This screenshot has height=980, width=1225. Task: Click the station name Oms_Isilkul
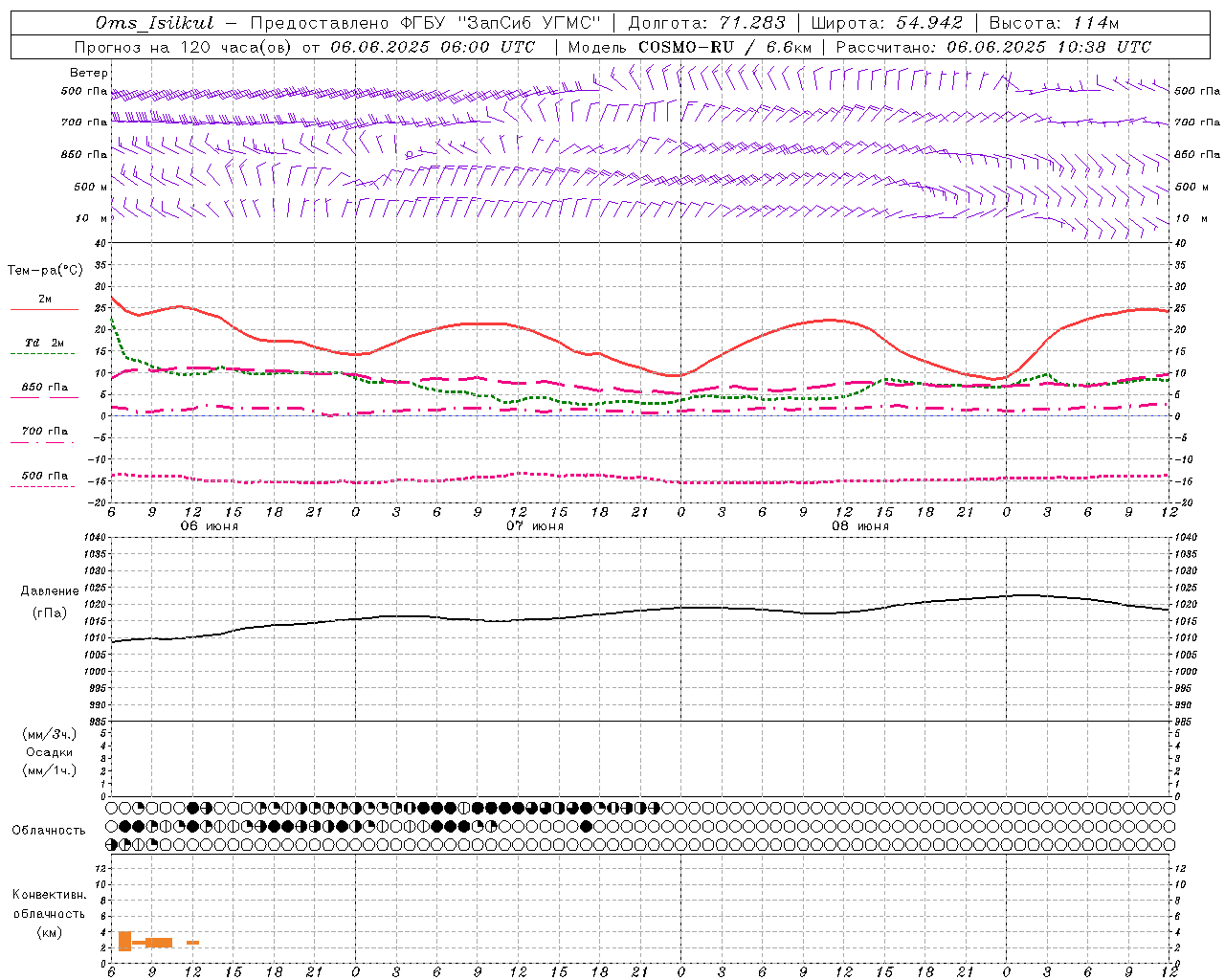click(155, 23)
